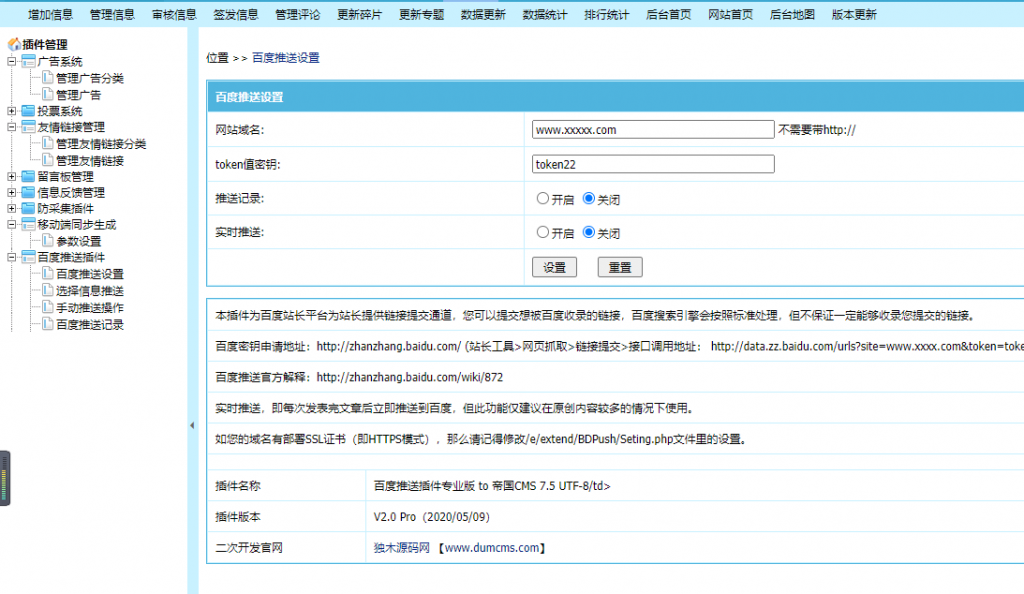1024x594 pixels.
Task: Click the red icon next to 更新碎片
Action: [x=360, y=13]
